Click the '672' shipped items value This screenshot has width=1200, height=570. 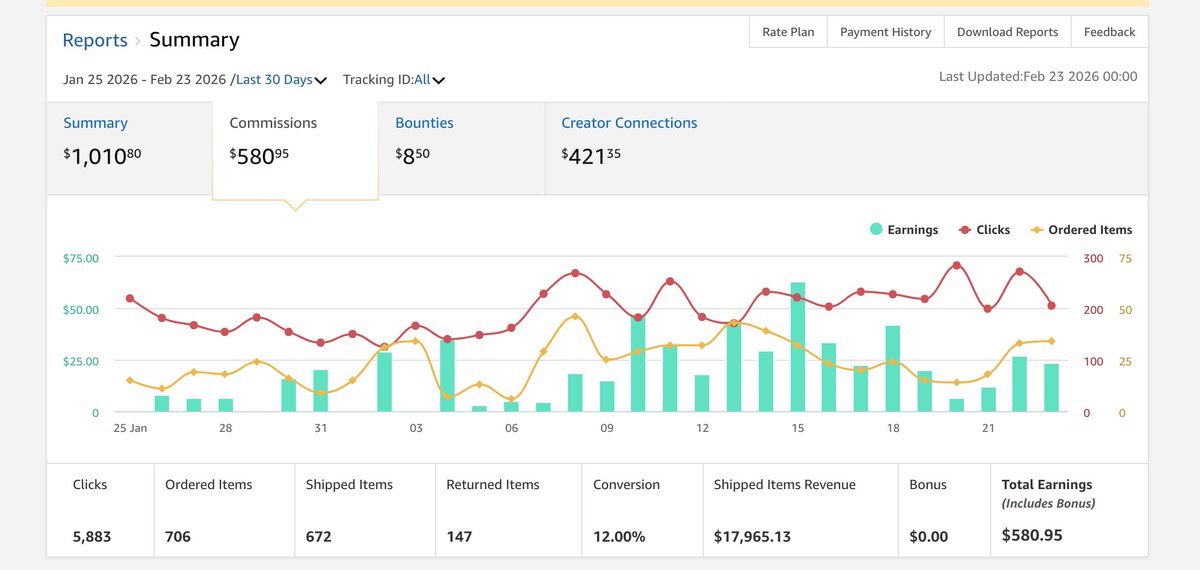pyautogui.click(x=318, y=537)
